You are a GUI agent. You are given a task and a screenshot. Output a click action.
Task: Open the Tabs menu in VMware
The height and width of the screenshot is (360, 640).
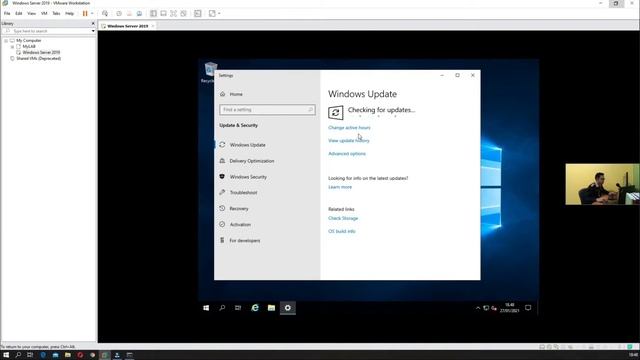click(x=56, y=13)
